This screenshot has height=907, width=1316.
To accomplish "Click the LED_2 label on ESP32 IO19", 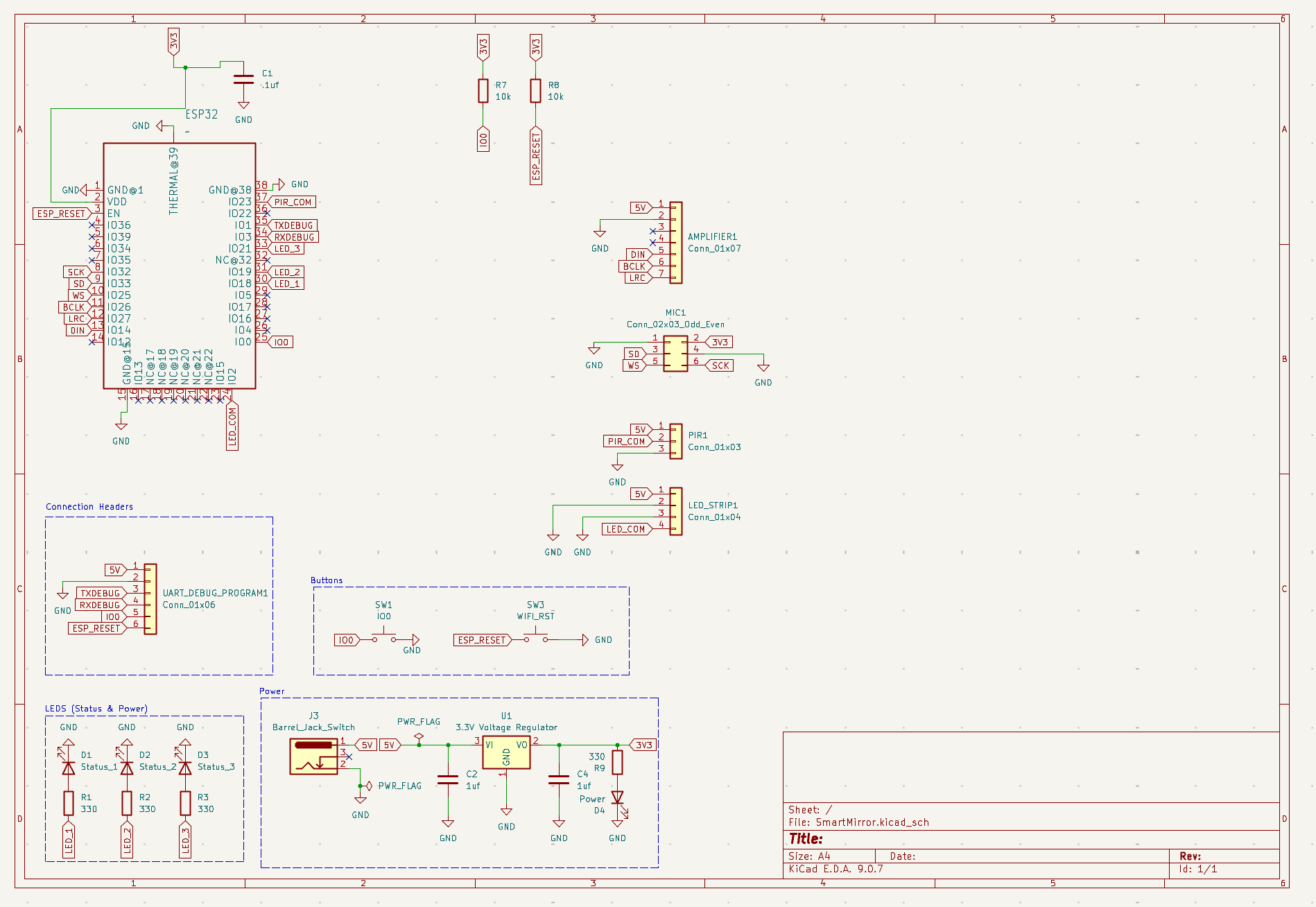I will (286, 273).
